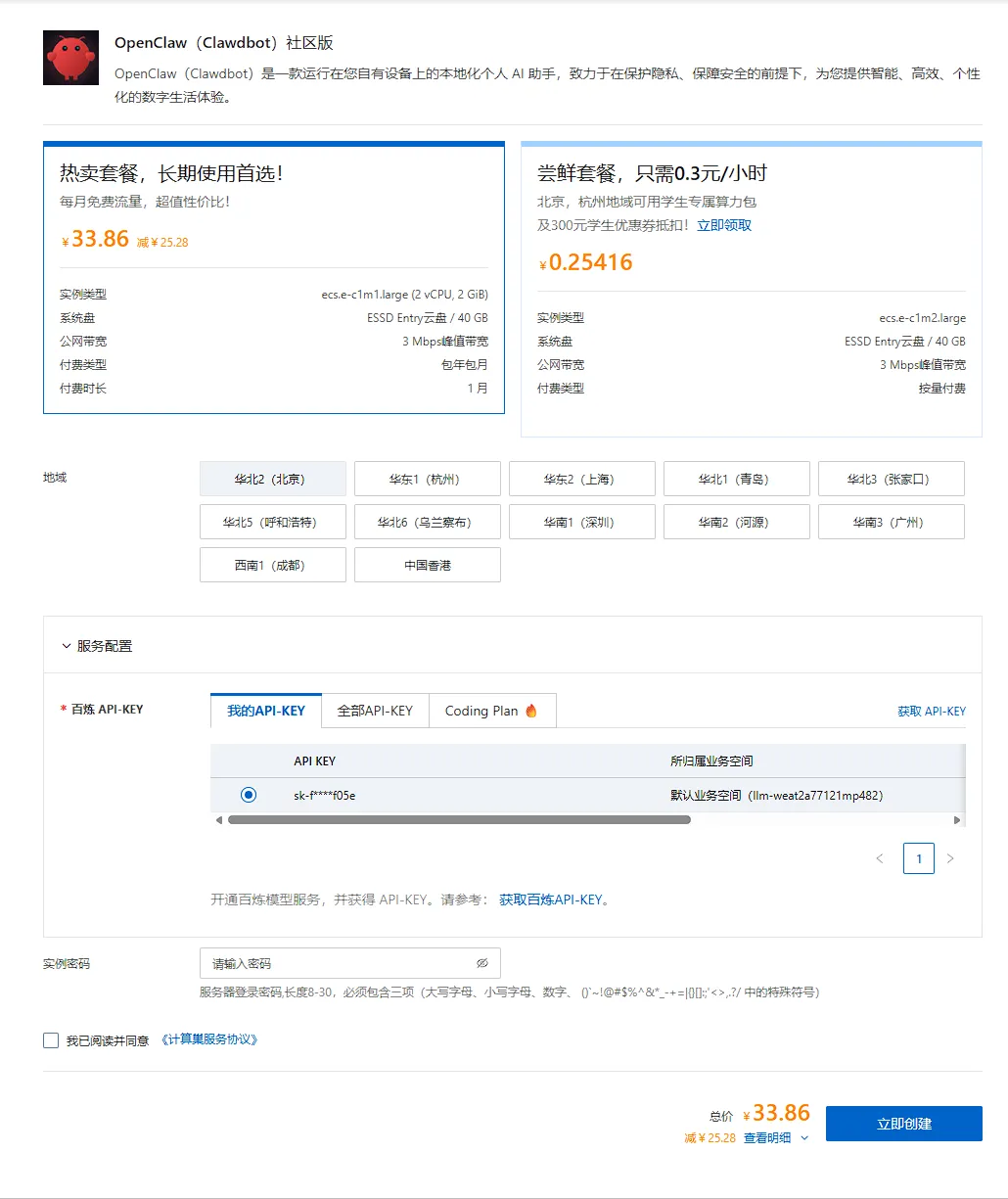
Task: Click the API KEY column header
Action: tap(314, 761)
